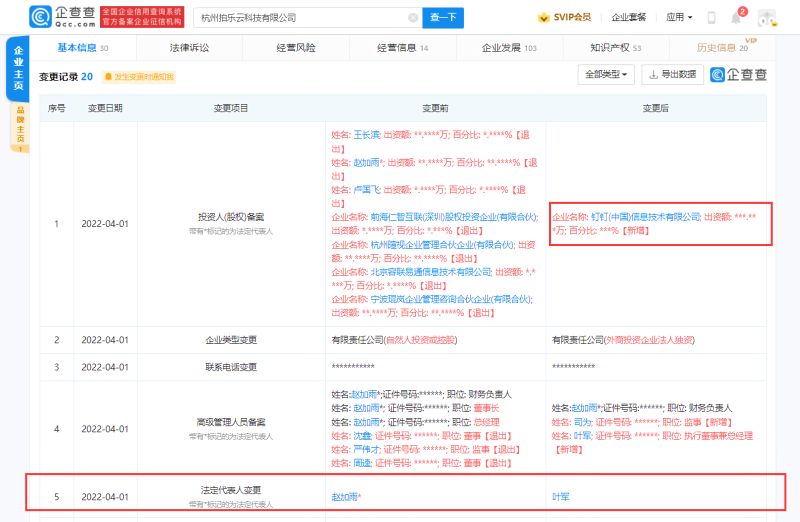Open 沈鑫 director link
The height and width of the screenshot is (522, 800).
(362, 436)
